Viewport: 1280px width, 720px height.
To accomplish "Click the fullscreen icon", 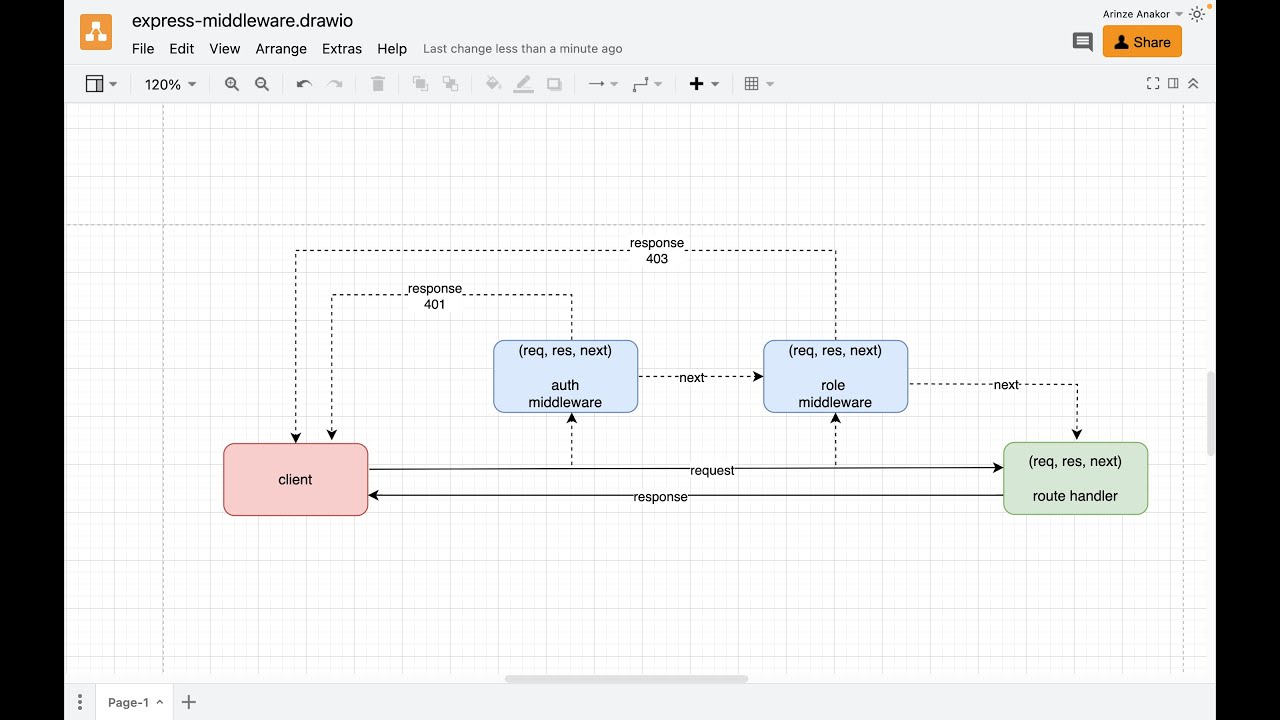I will (x=1153, y=84).
